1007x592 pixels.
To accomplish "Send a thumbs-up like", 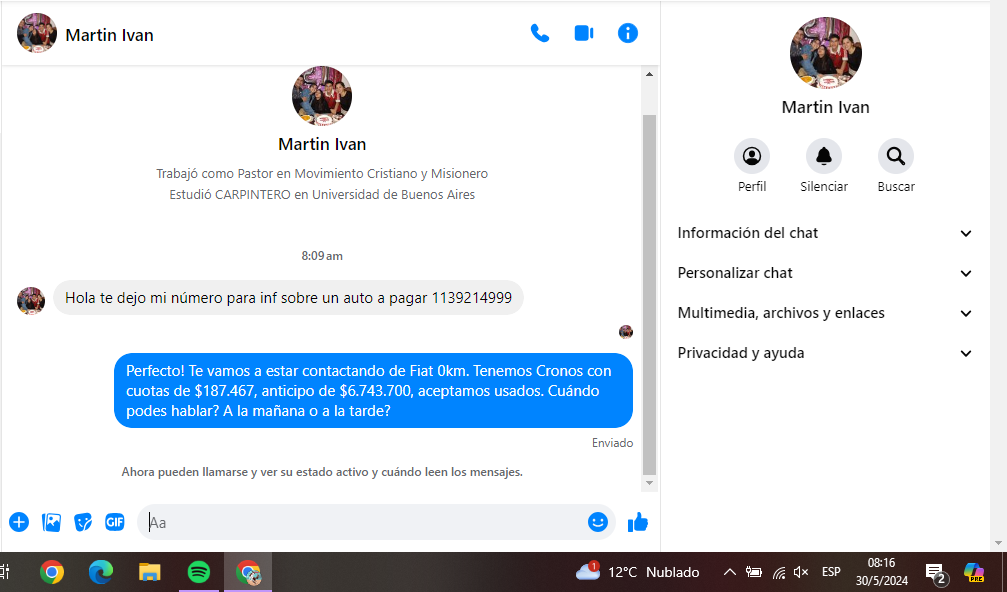I will tap(638, 522).
